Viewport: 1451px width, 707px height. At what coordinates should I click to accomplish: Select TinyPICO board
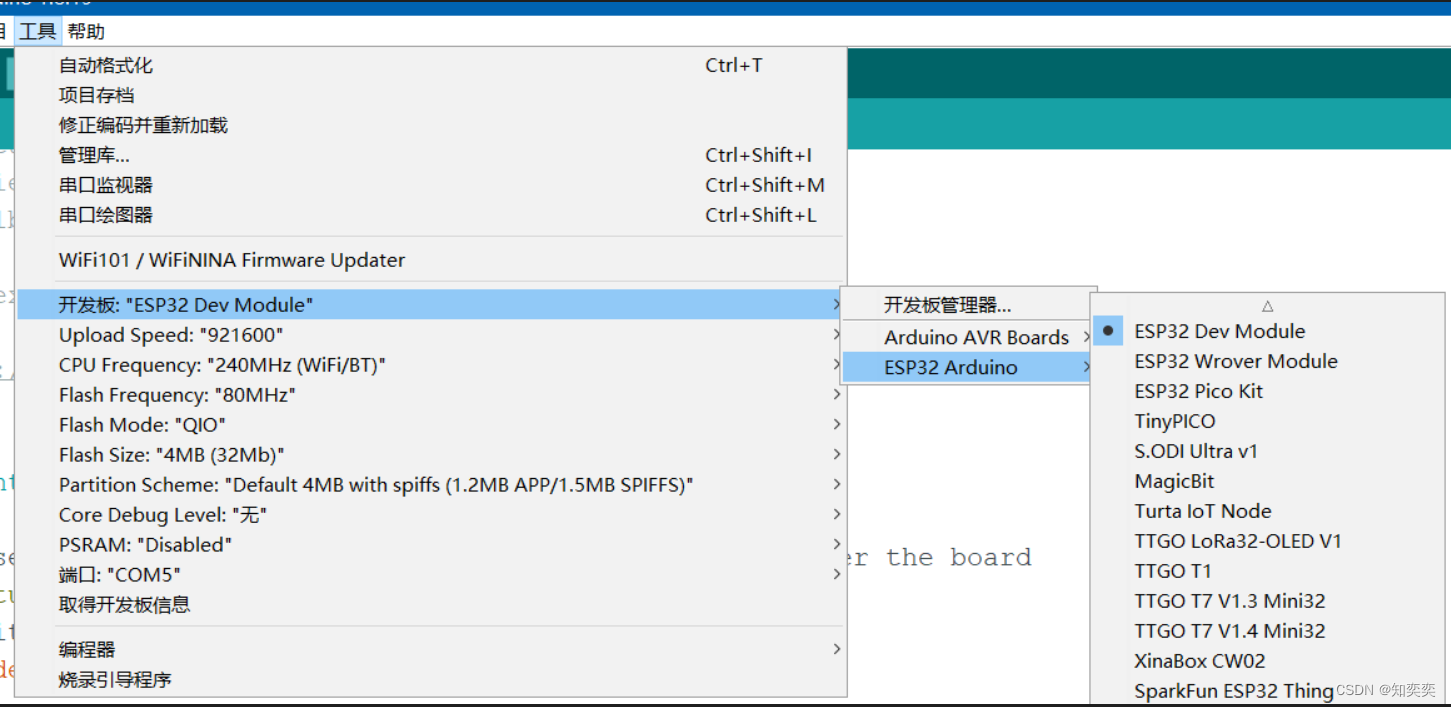1267,421
